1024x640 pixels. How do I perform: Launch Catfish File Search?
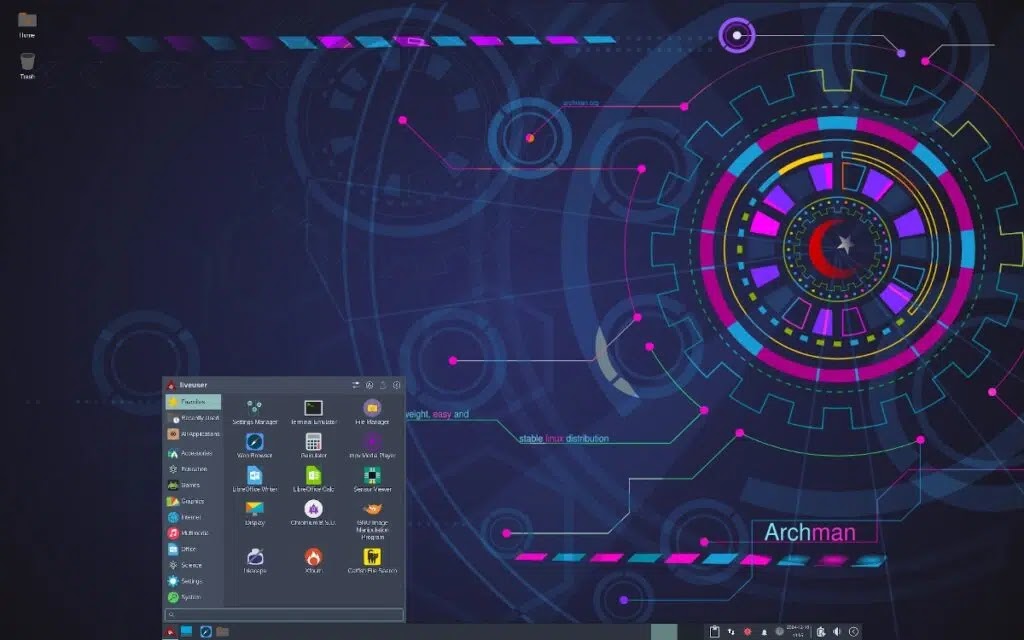click(372, 561)
